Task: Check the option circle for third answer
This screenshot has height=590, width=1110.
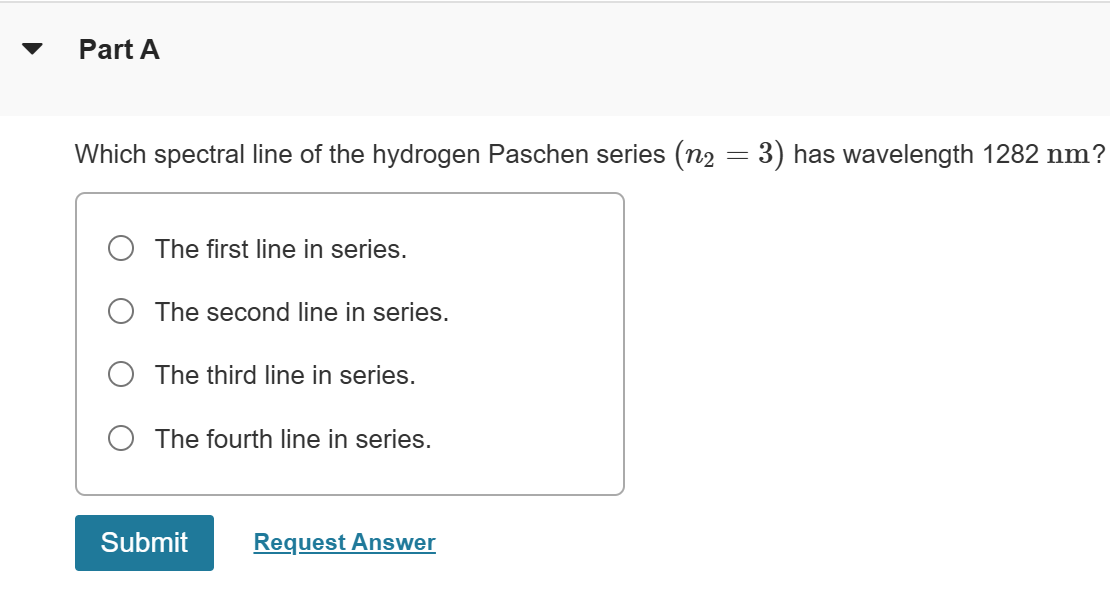Action: pos(120,374)
